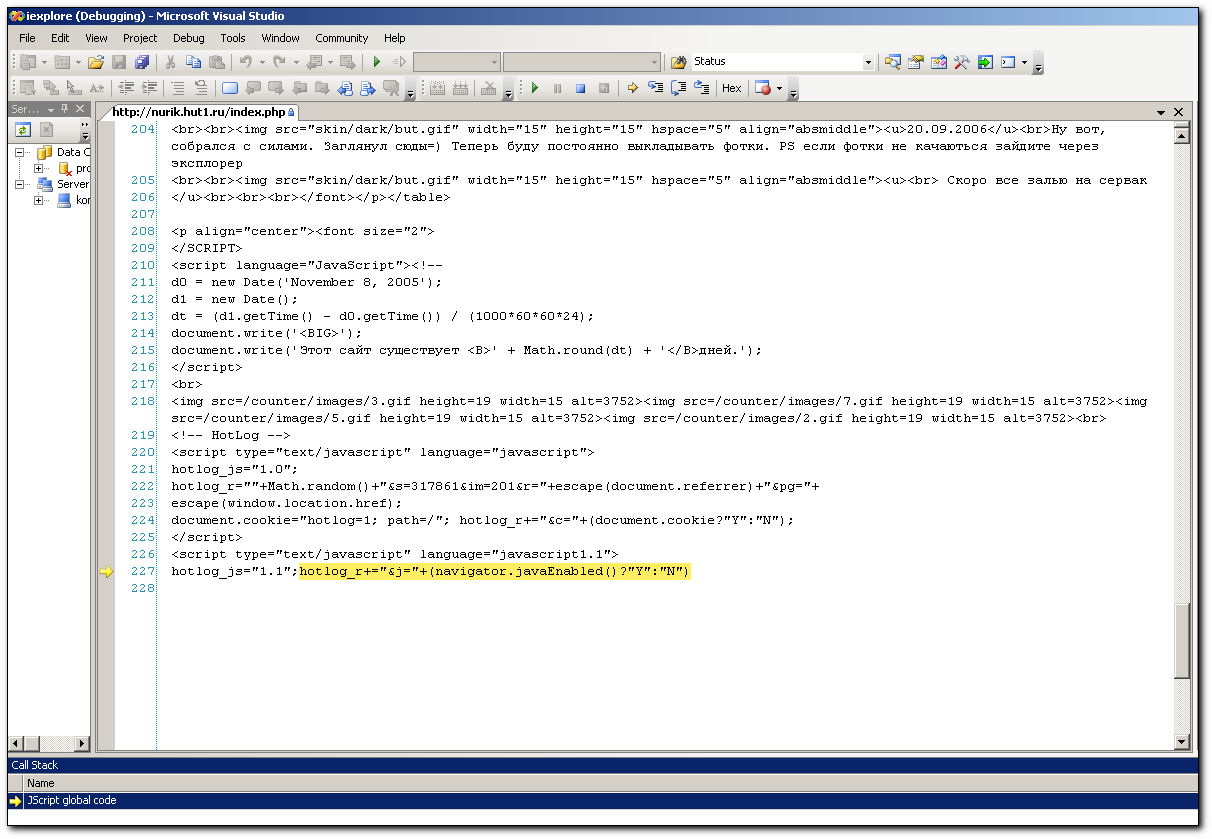Open the New Project dropdown arrow
This screenshot has height=839, width=1212.
coord(44,62)
